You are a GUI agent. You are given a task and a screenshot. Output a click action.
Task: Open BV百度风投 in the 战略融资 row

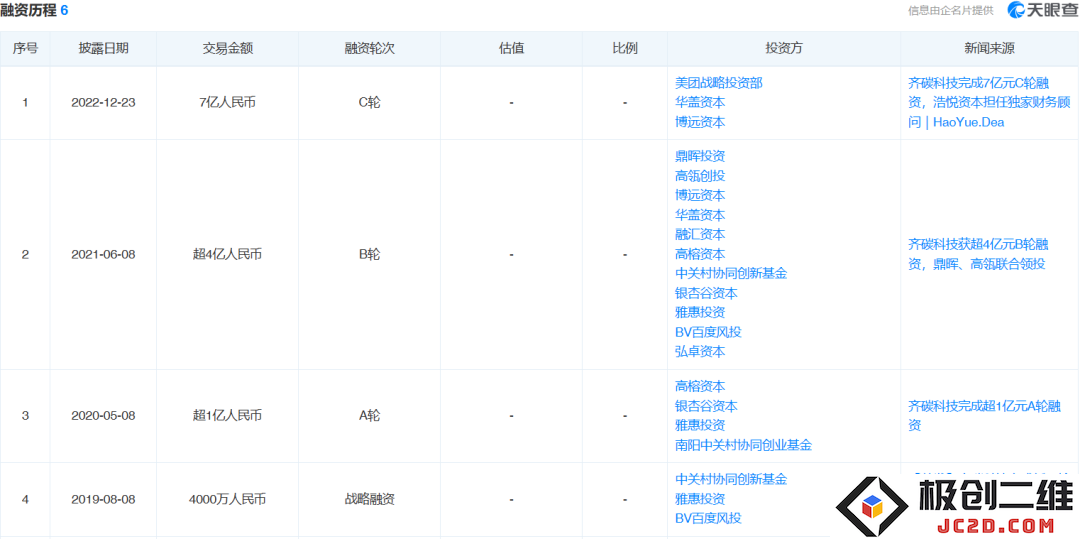click(708, 518)
